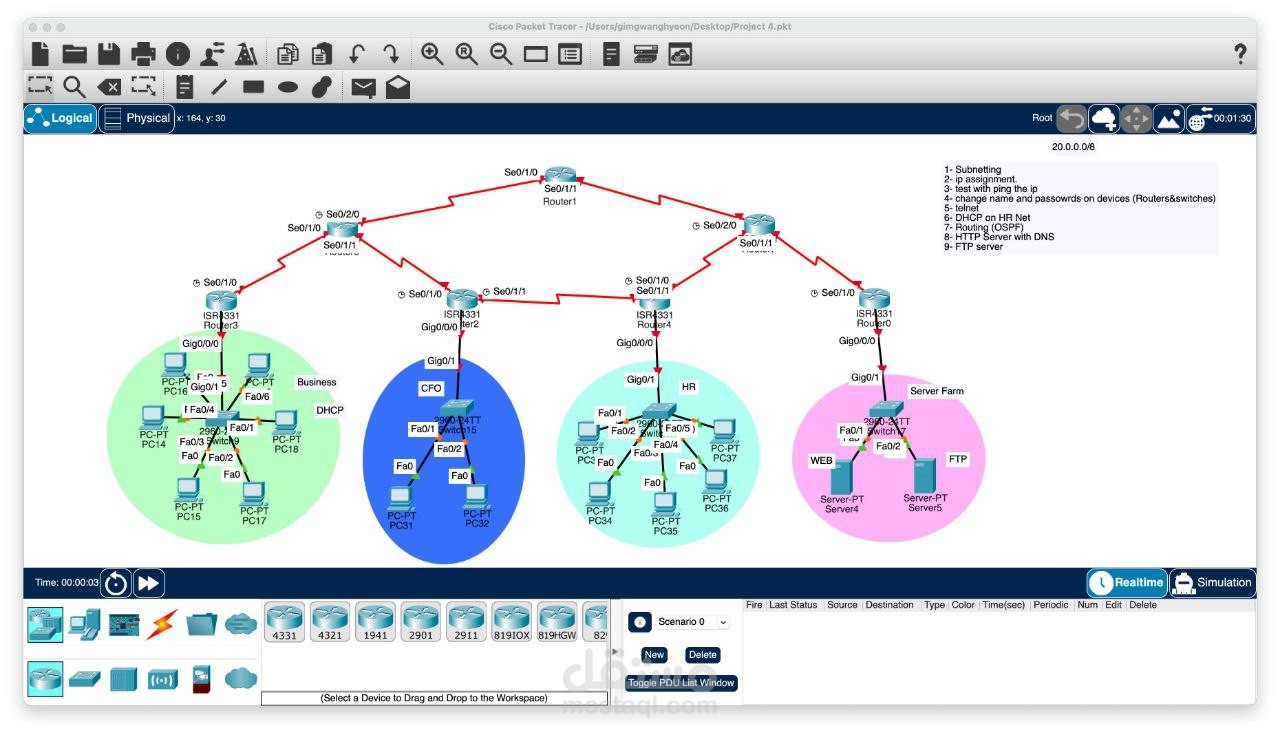Undo the last action
The width and height of the screenshot is (1280, 734).
tap(357, 54)
